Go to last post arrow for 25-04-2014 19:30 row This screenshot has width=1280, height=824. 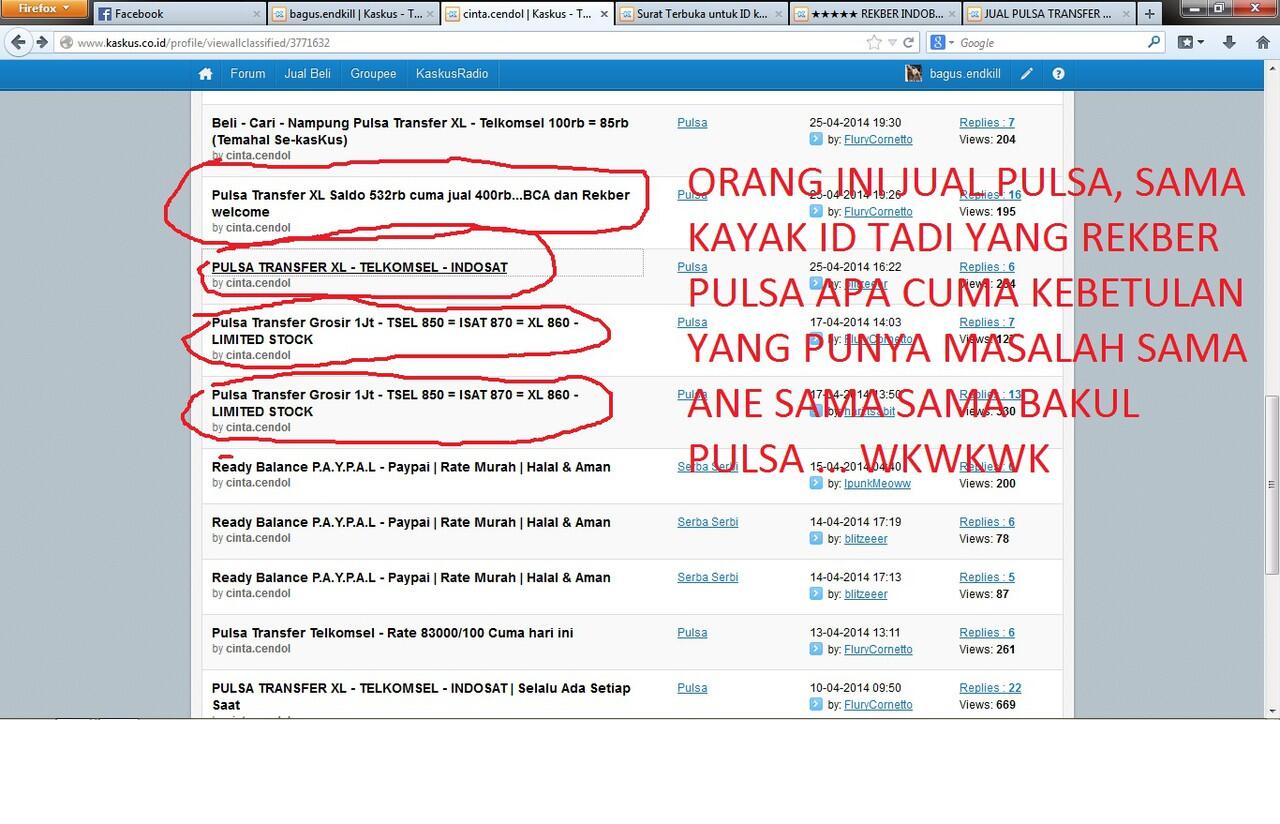[816, 139]
